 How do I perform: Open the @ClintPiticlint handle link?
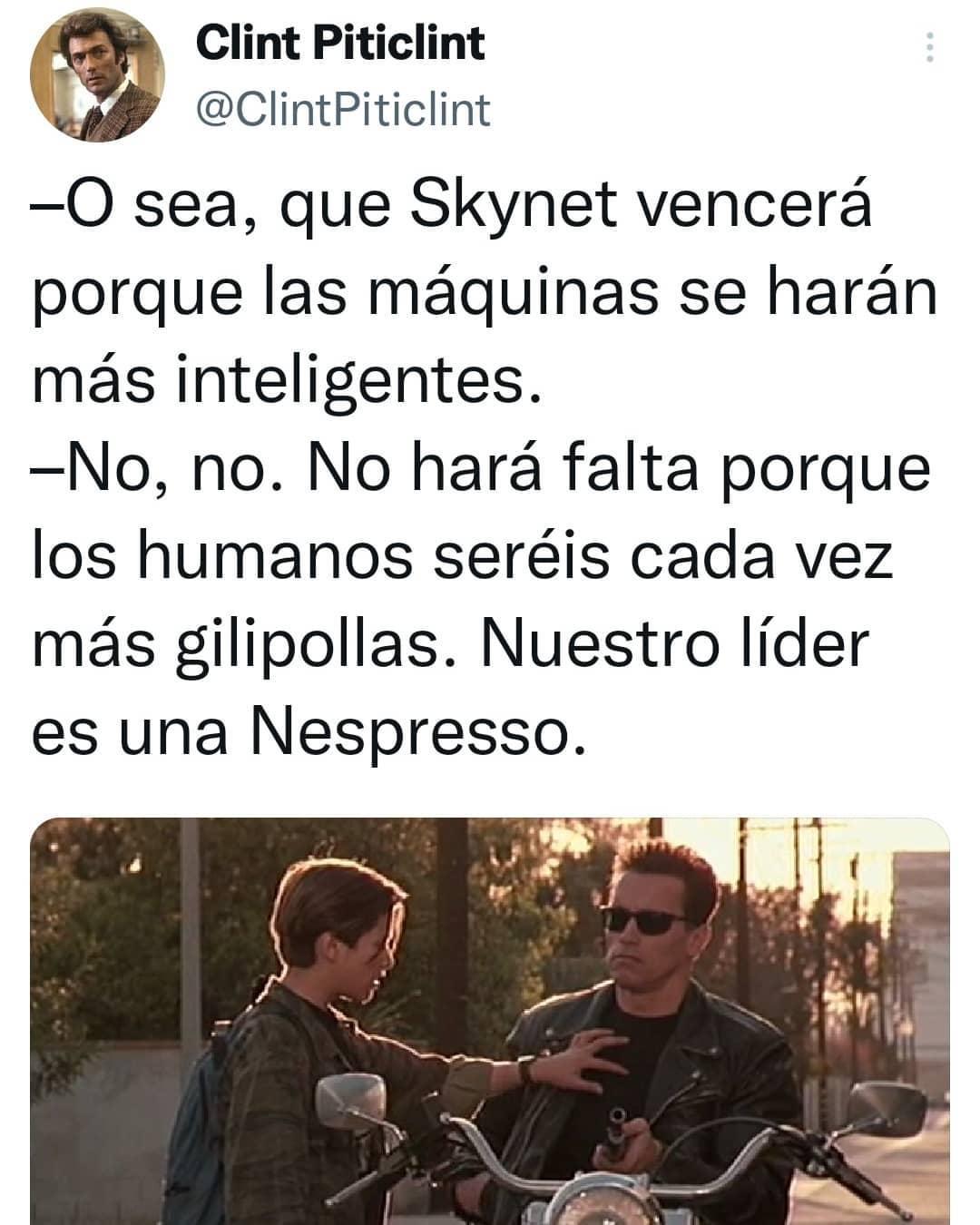[343, 111]
